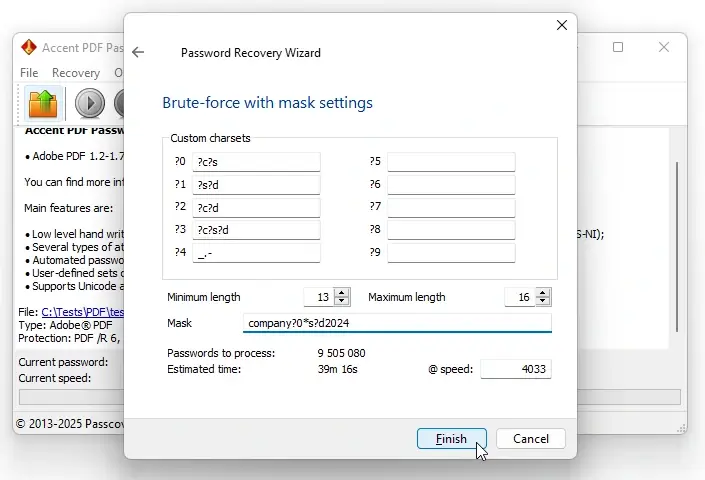Click the Finish button
The image size is (705, 480).
click(451, 439)
